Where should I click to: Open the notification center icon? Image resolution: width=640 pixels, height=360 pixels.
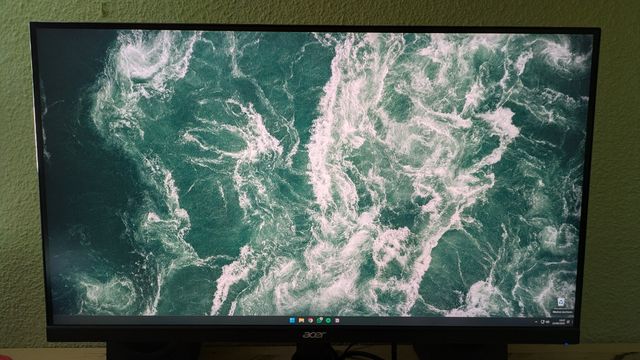pyautogui.click(x=568, y=322)
